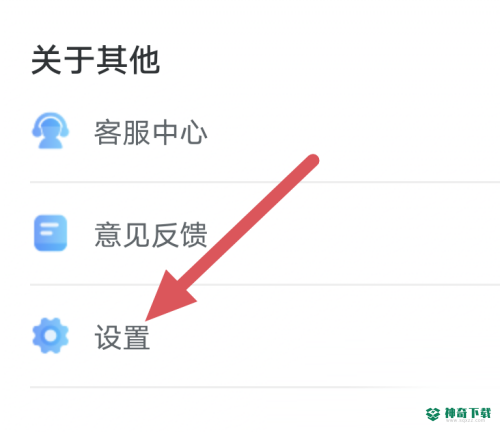The height and width of the screenshot is (432, 500).
Task: Click the green 神奇下载 watermark logo
Action: tap(433, 414)
